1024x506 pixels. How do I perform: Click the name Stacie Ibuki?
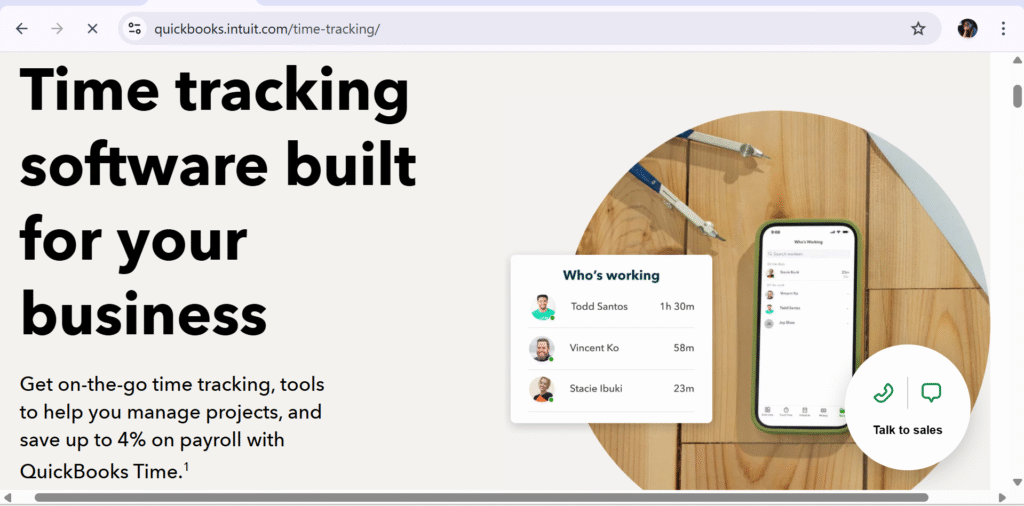[596, 388]
